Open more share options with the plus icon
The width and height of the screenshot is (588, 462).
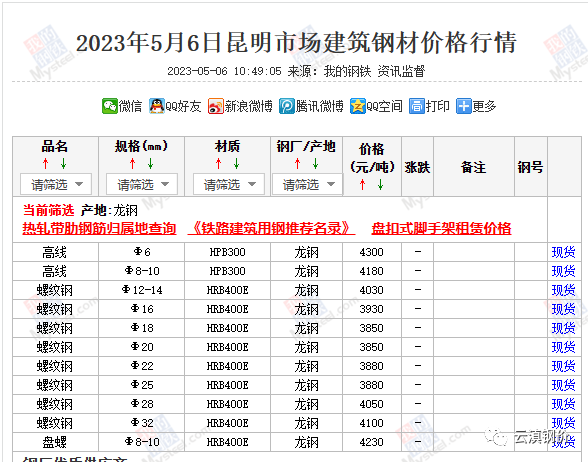pos(464,106)
